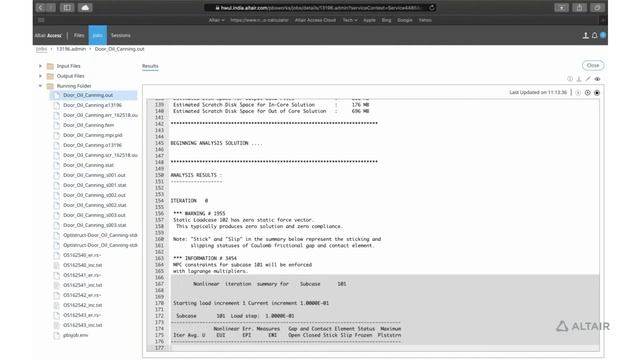Click file icon for OS162540_inc.txt

coord(57,265)
